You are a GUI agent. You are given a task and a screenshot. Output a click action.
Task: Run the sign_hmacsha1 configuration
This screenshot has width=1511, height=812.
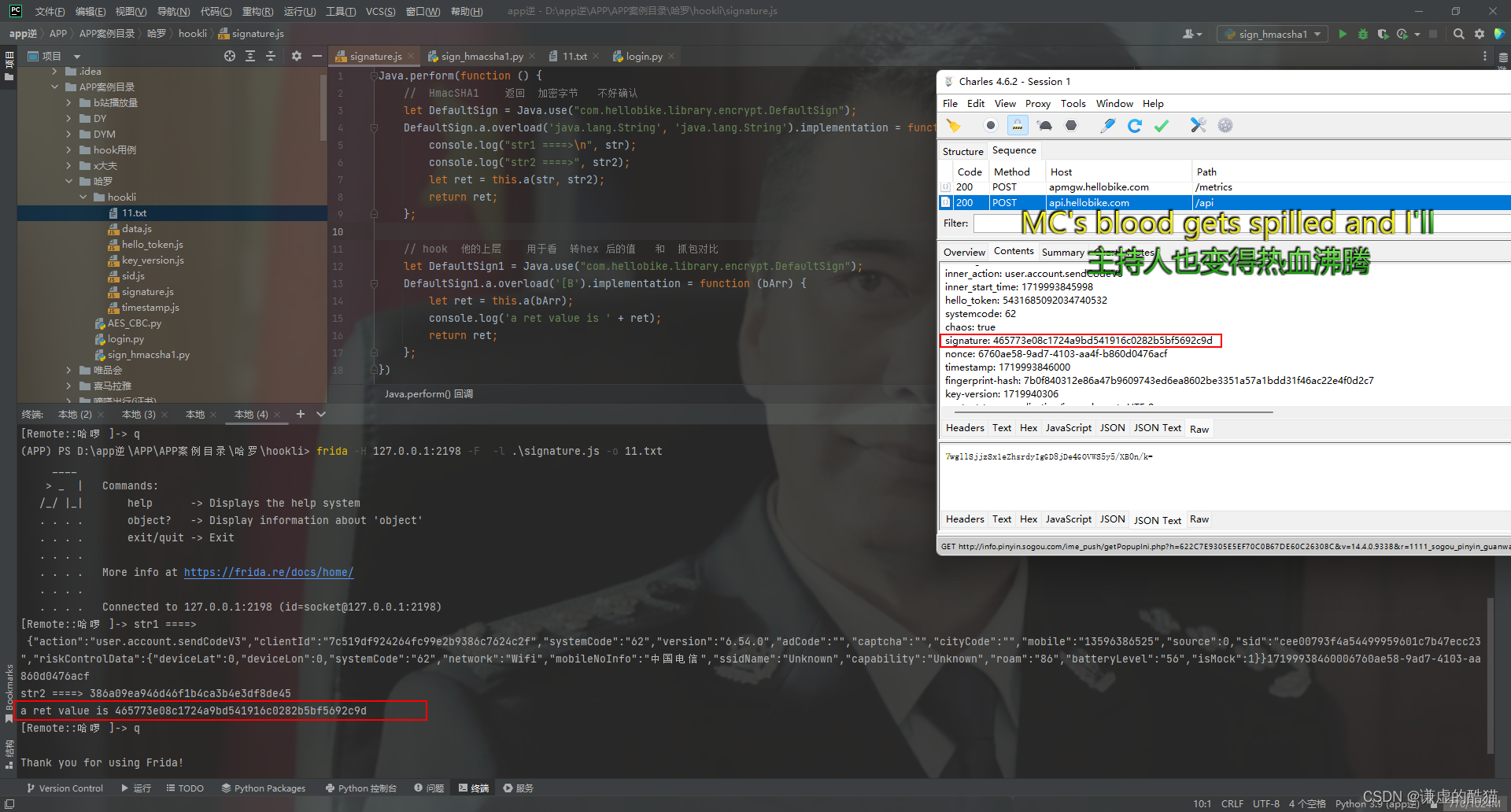[x=1343, y=34]
